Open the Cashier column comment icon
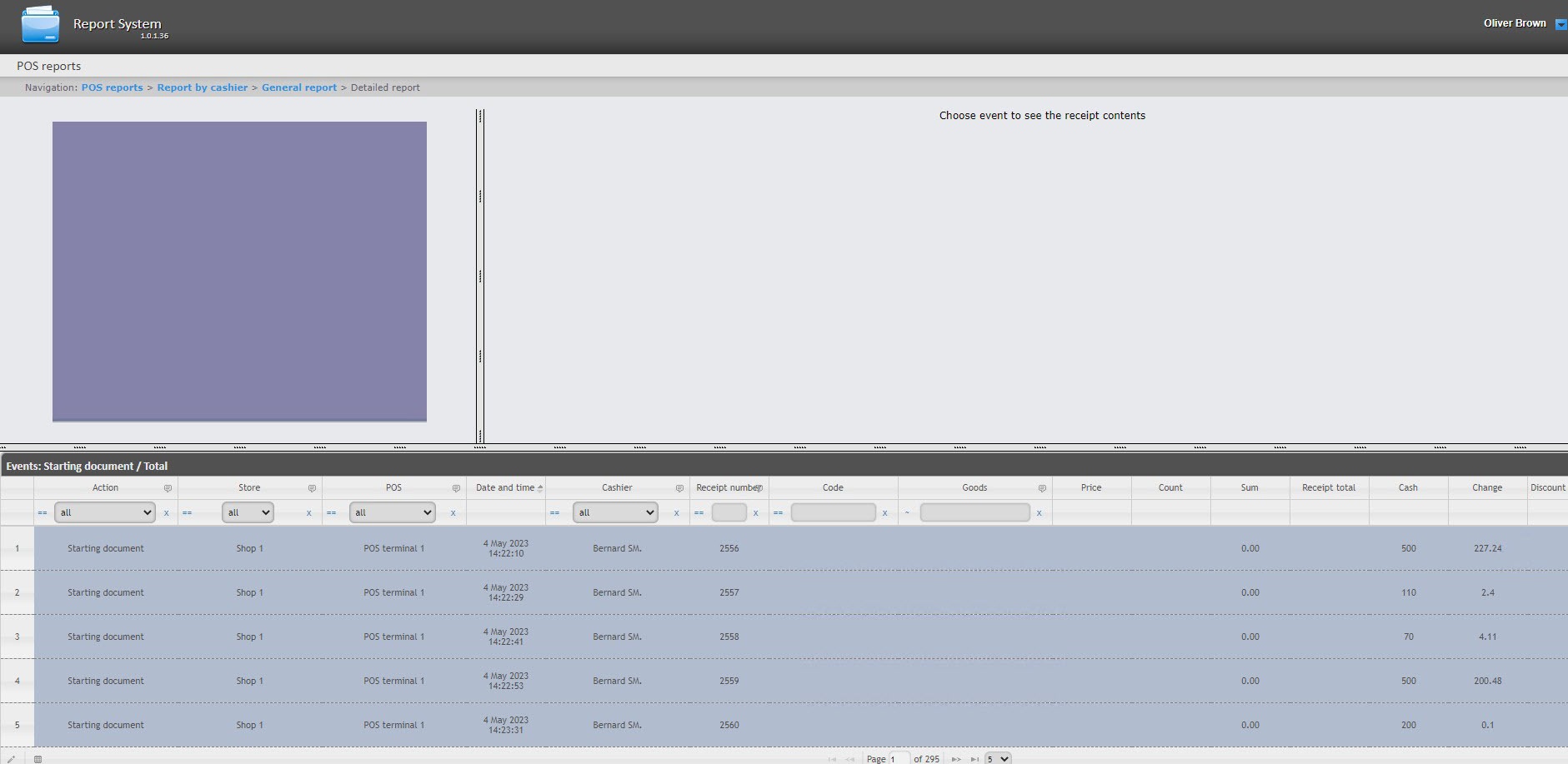1568x764 pixels. pyautogui.click(x=679, y=488)
